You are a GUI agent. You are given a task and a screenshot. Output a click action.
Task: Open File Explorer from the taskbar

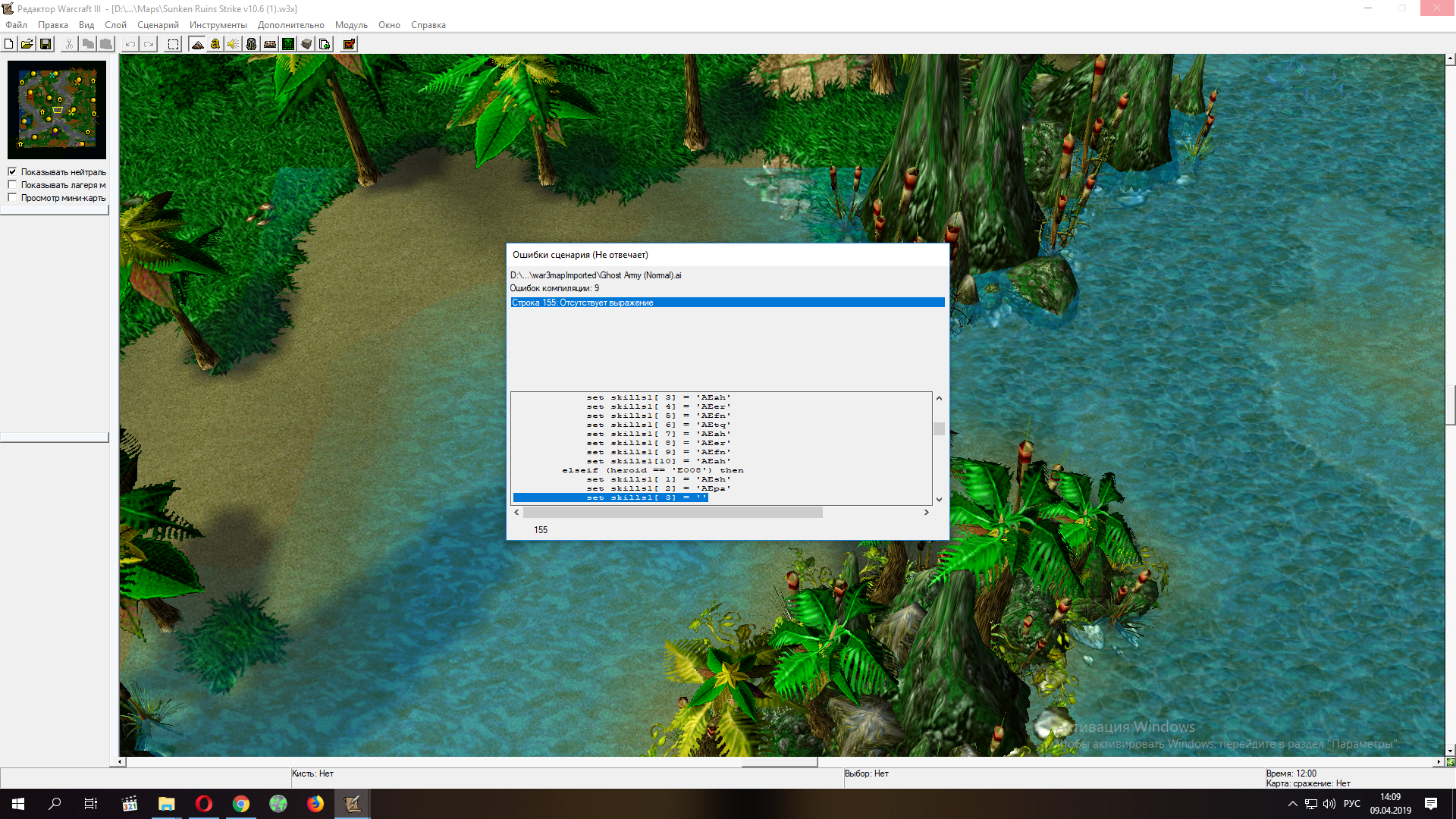click(166, 804)
